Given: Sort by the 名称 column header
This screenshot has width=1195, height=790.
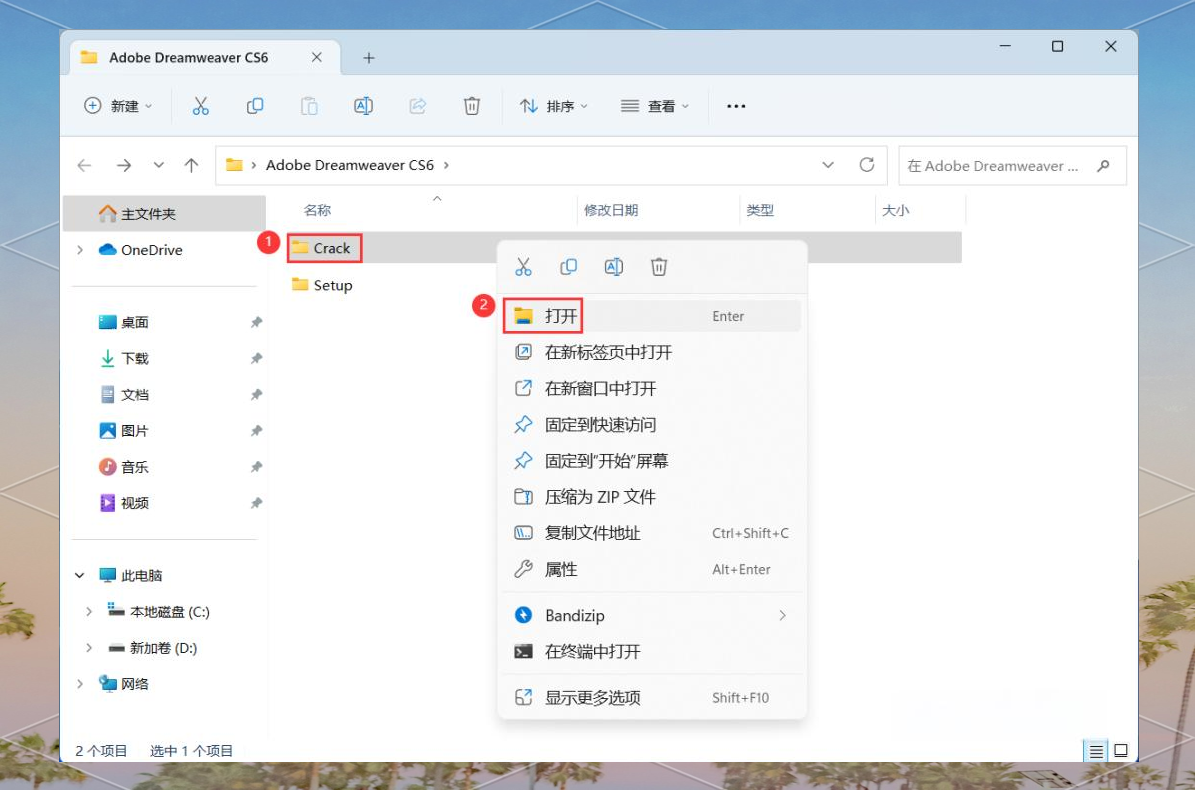Looking at the screenshot, I should tap(317, 210).
